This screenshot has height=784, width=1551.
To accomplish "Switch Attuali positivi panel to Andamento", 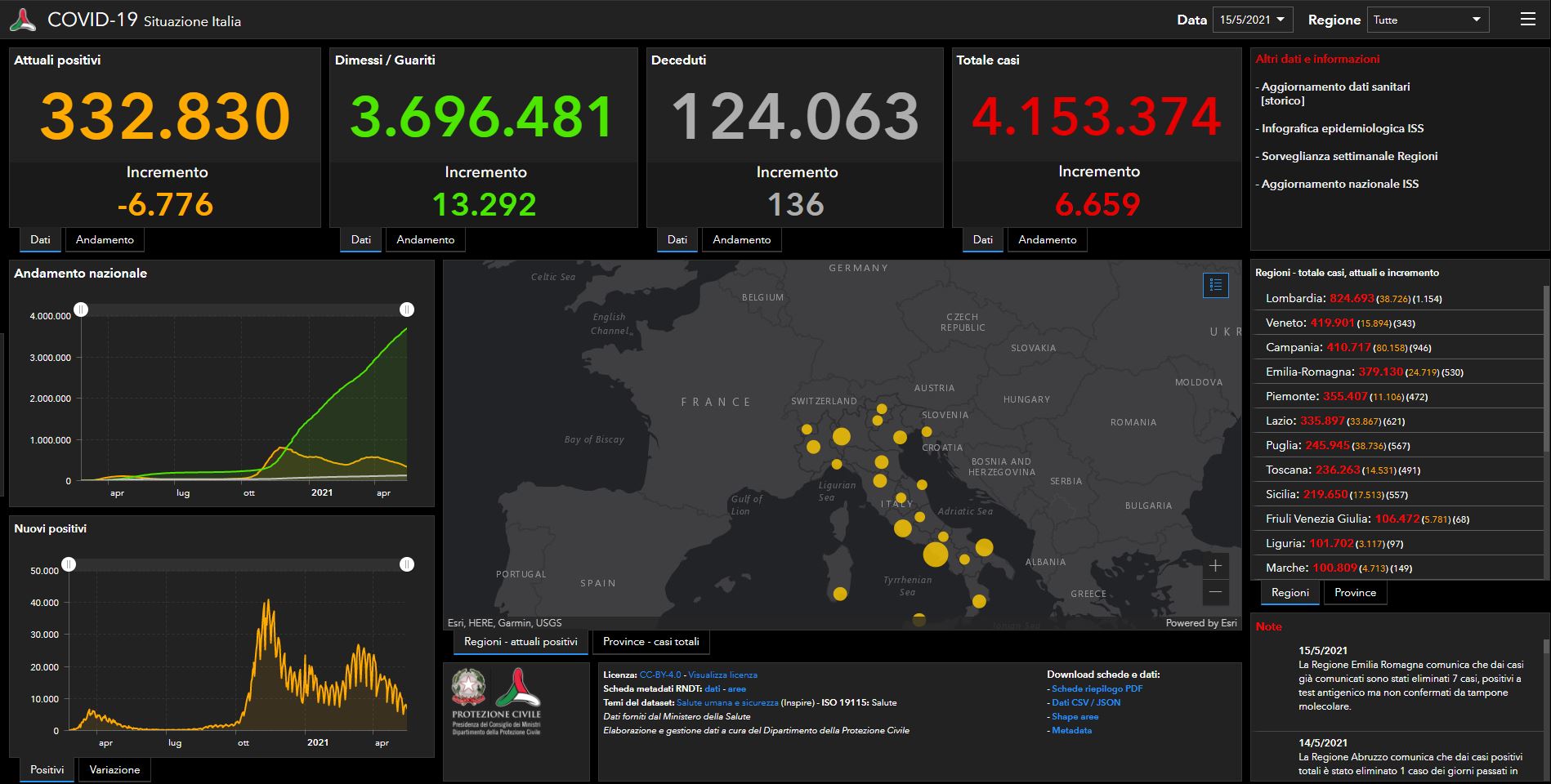I will point(105,239).
